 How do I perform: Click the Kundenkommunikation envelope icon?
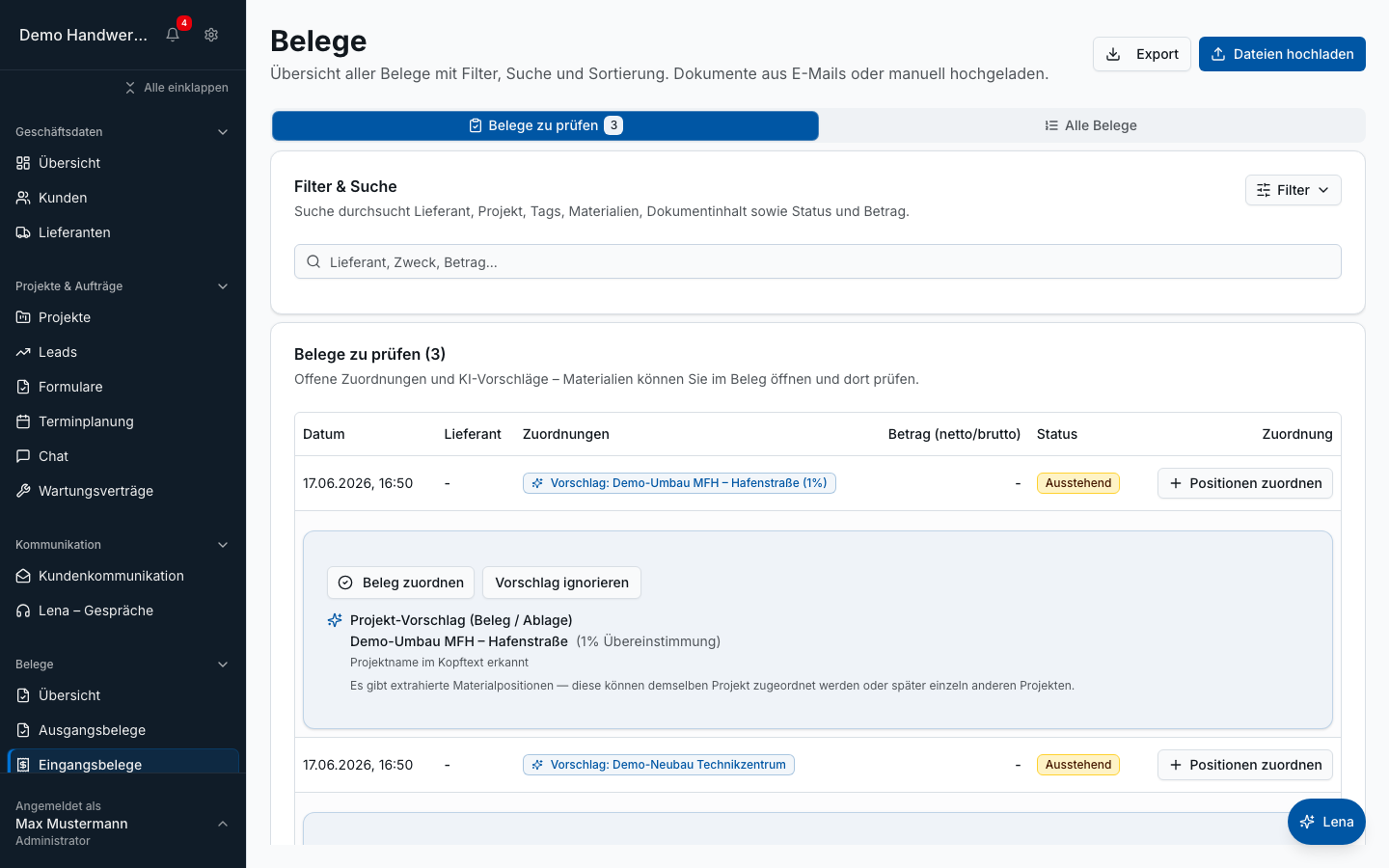click(x=23, y=576)
